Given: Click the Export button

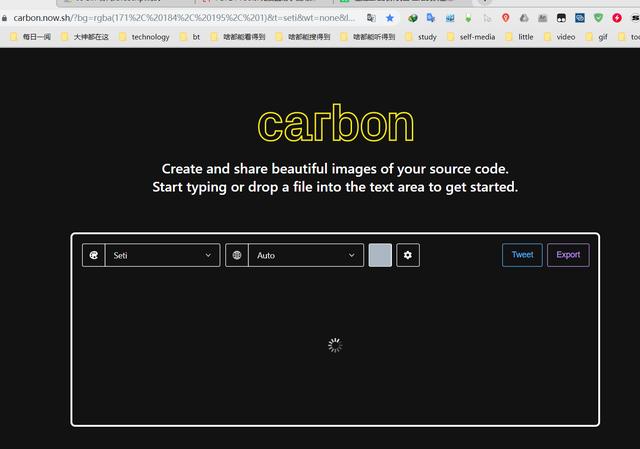Looking at the screenshot, I should [x=568, y=255].
